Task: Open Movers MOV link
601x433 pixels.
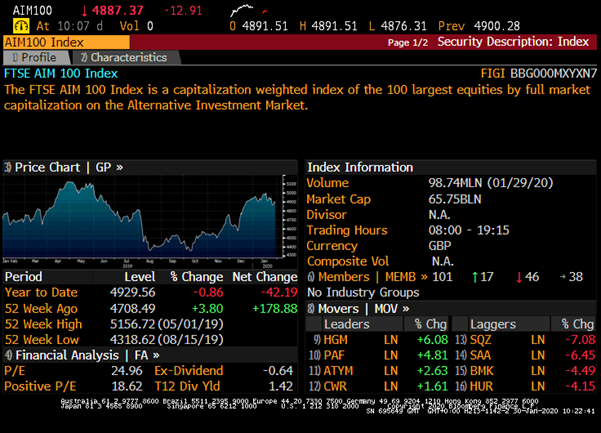Action: click(358, 308)
